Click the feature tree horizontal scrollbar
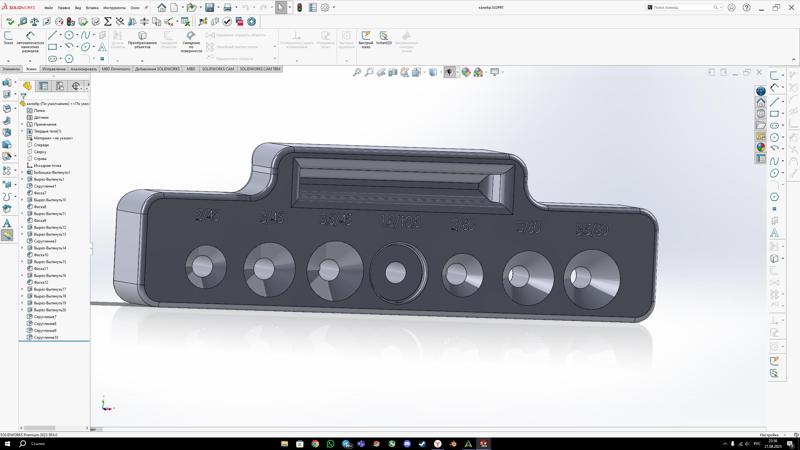Image resolution: width=800 pixels, height=450 pixels. click(39, 428)
